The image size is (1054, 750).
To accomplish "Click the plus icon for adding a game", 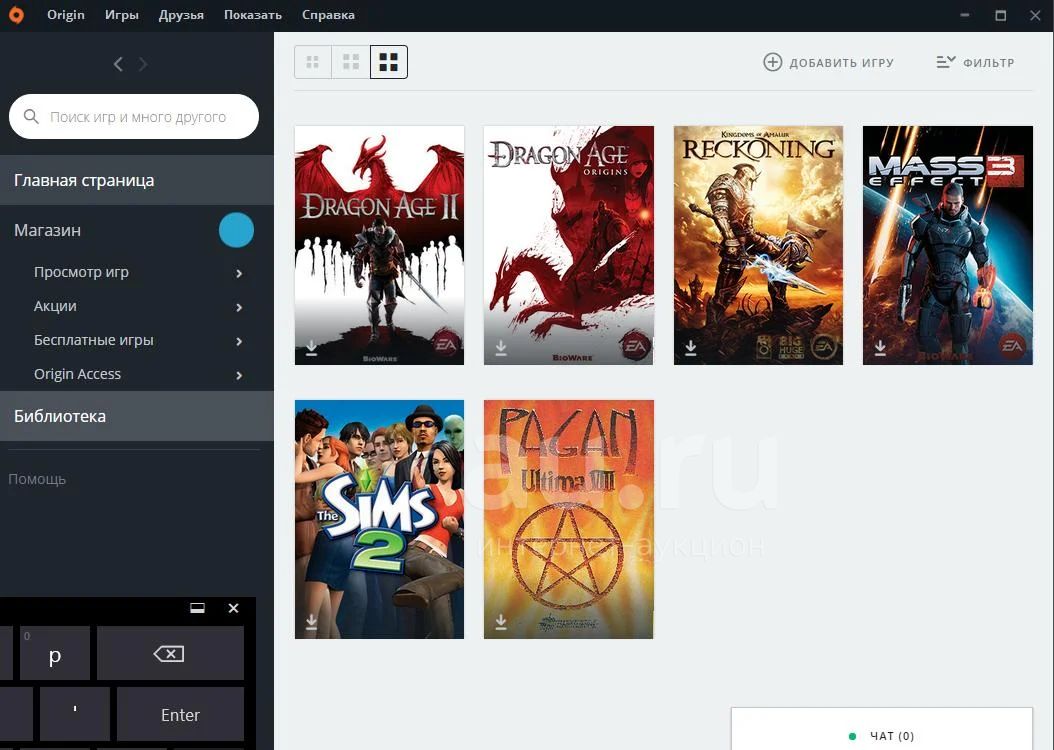I will click(x=772, y=62).
